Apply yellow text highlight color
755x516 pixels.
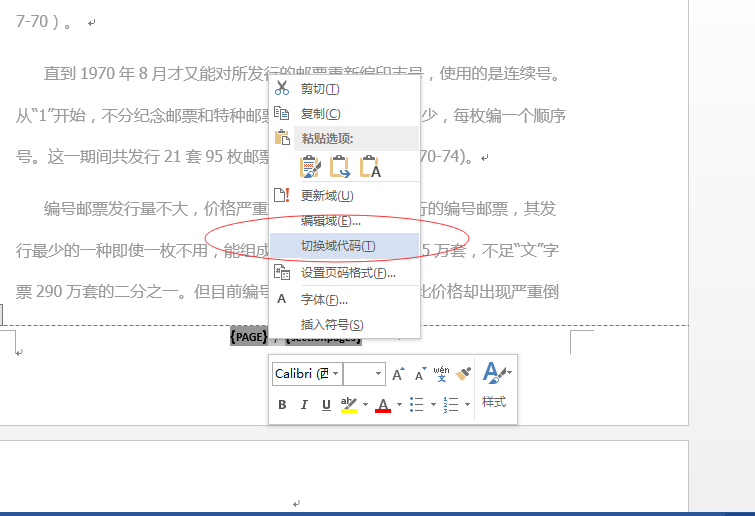[349, 405]
